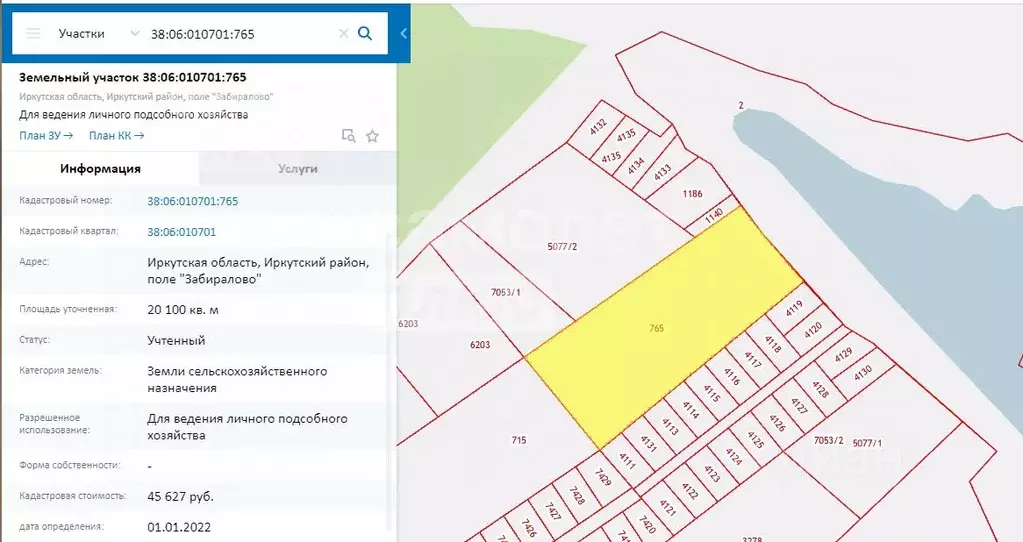Open План КК link
This screenshot has width=1023, height=542.
click(x=116, y=136)
